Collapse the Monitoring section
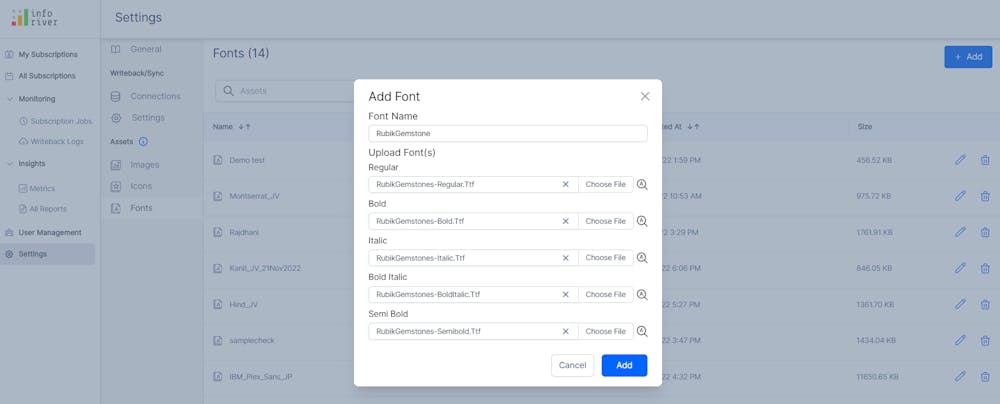 (x=10, y=99)
